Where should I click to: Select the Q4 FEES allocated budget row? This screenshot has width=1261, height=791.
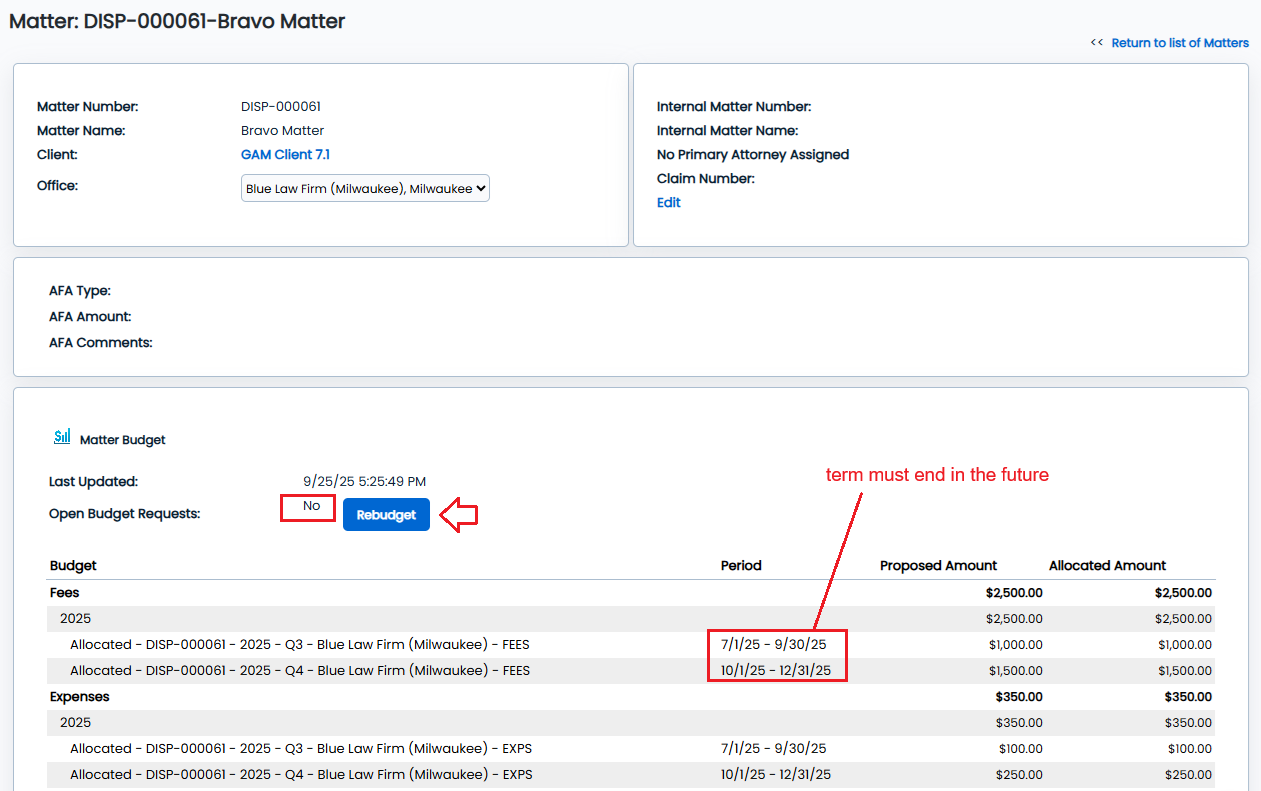tap(300, 671)
